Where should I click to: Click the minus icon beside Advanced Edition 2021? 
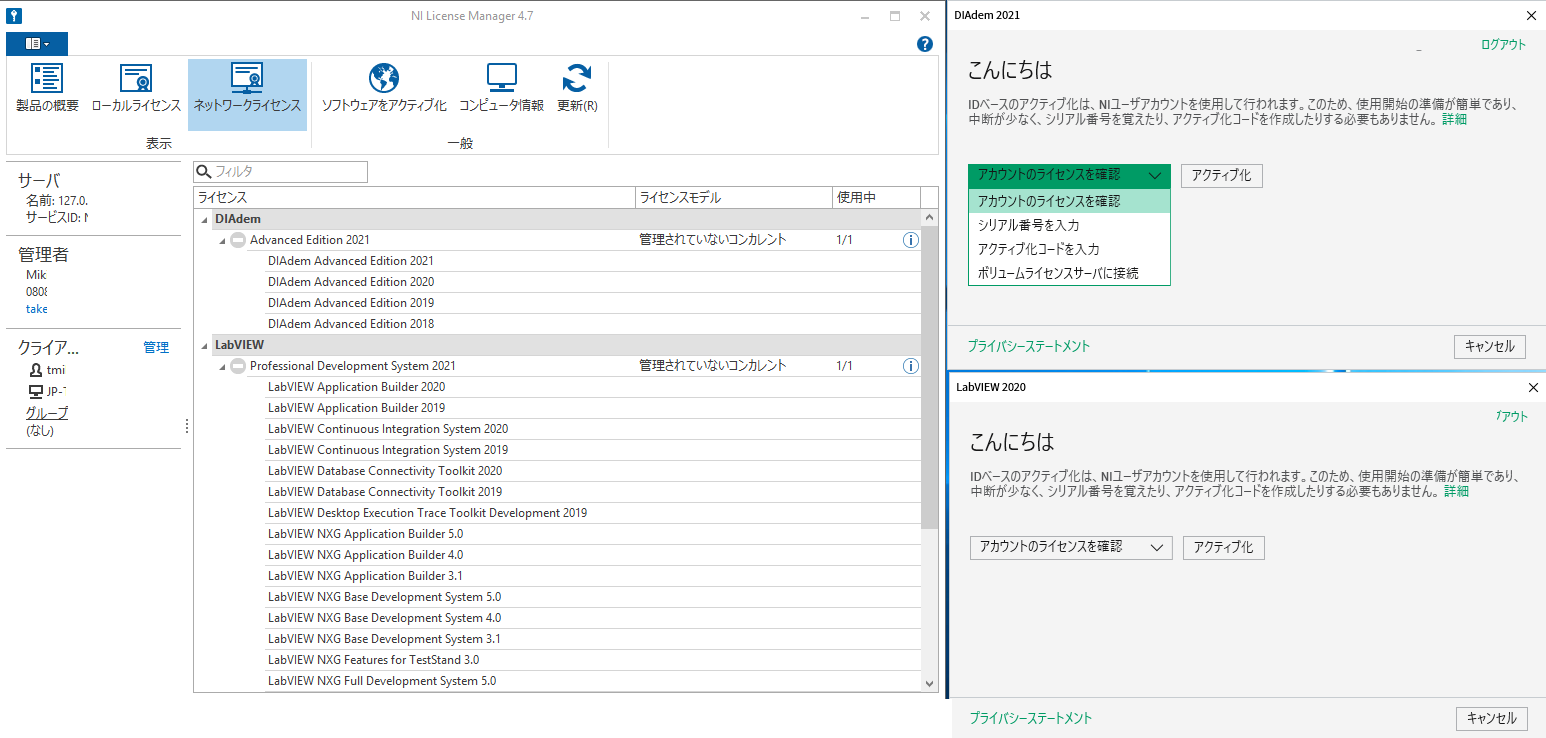point(238,240)
